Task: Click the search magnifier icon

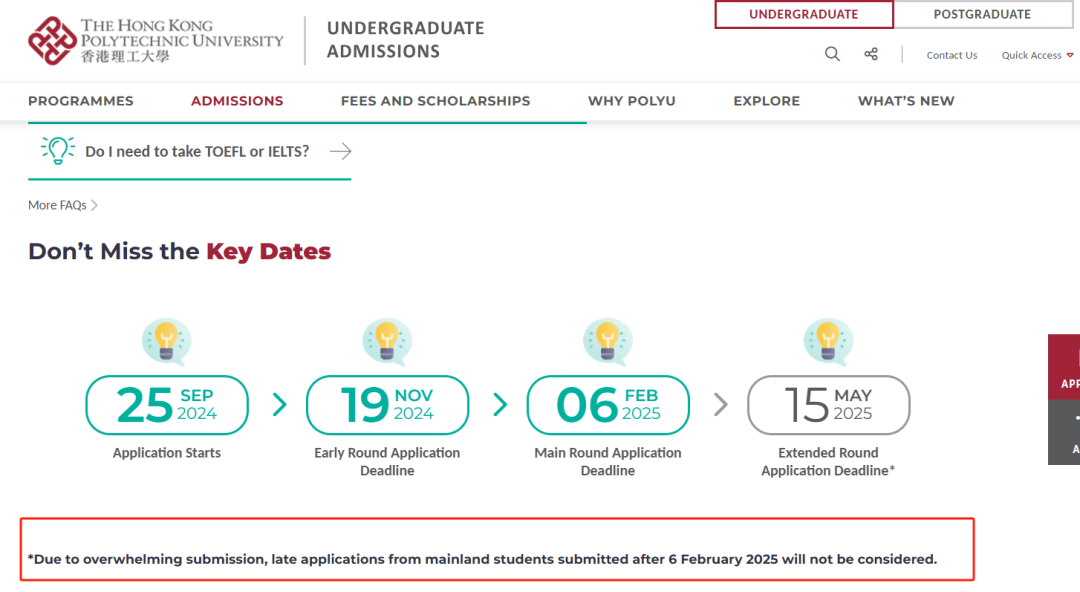Action: 832,54
